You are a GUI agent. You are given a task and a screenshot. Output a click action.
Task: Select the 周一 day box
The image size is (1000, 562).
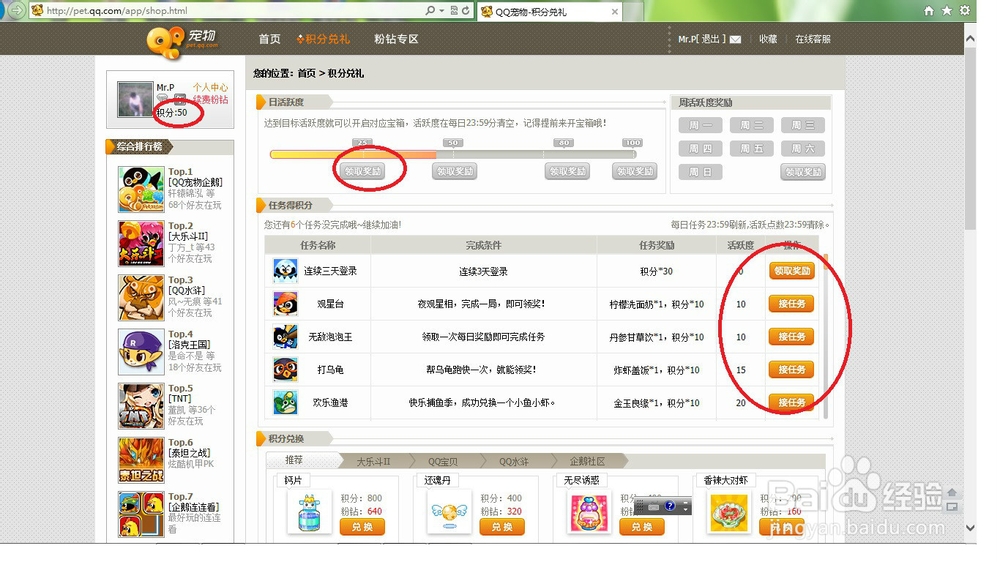tap(700, 125)
